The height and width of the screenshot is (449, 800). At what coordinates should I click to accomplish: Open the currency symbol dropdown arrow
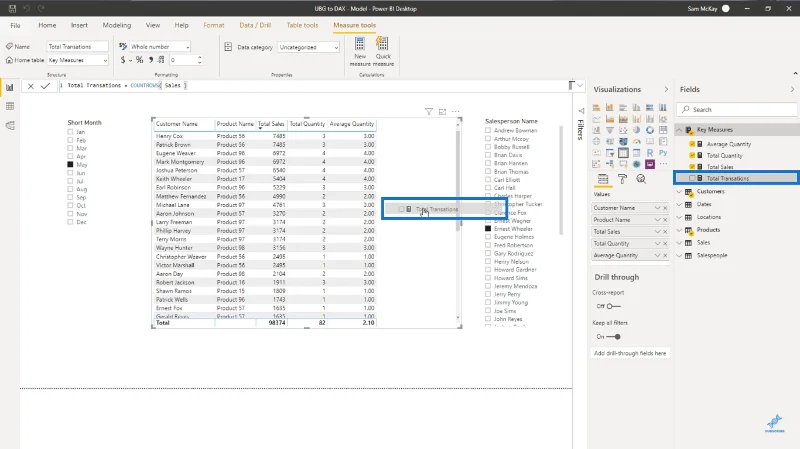coord(131,60)
